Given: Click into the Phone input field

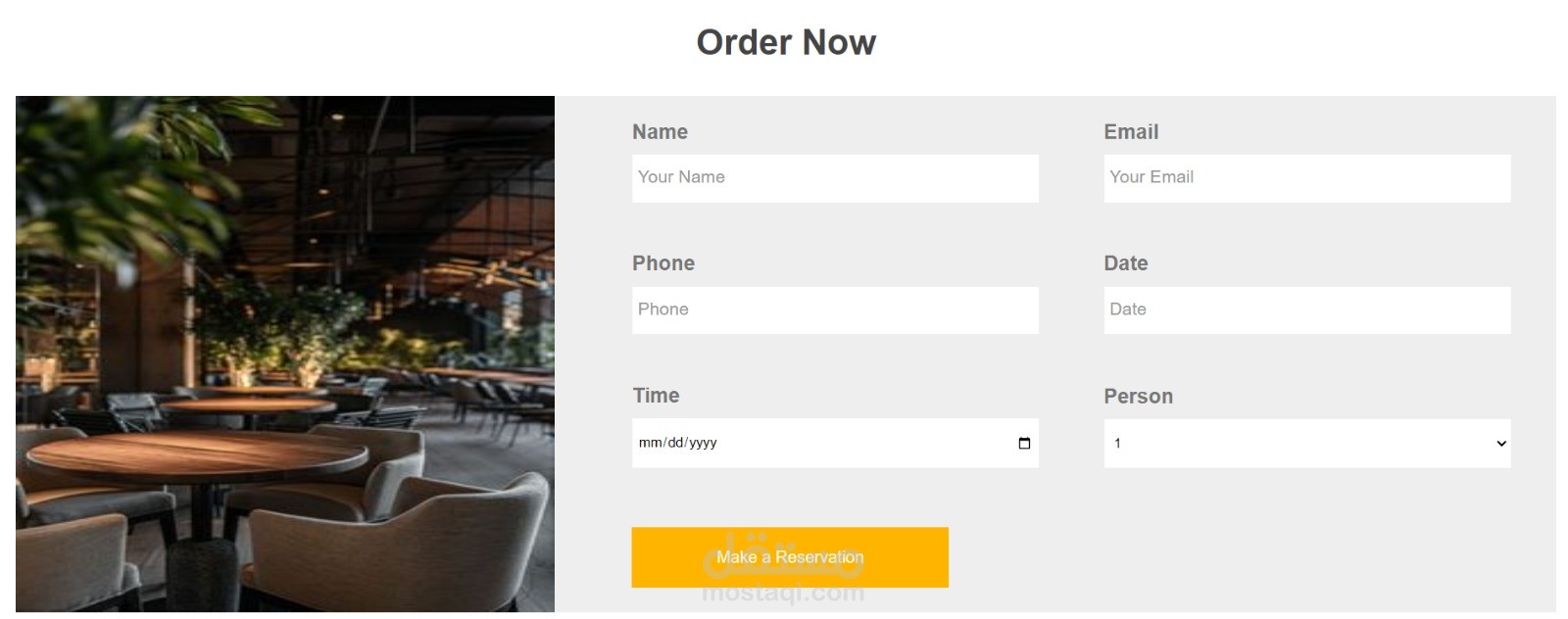Looking at the screenshot, I should [x=835, y=310].
